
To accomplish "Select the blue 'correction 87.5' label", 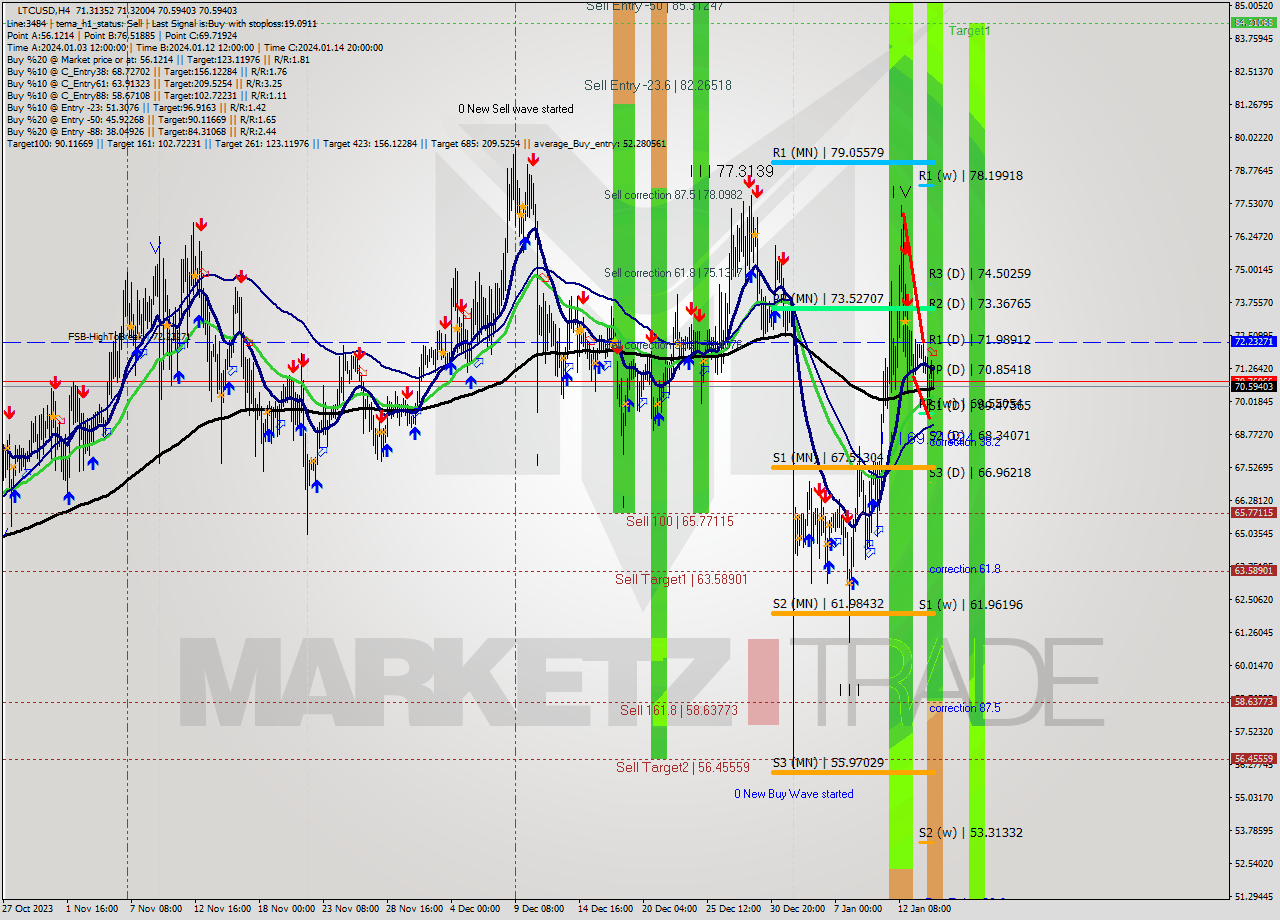I will [x=964, y=708].
